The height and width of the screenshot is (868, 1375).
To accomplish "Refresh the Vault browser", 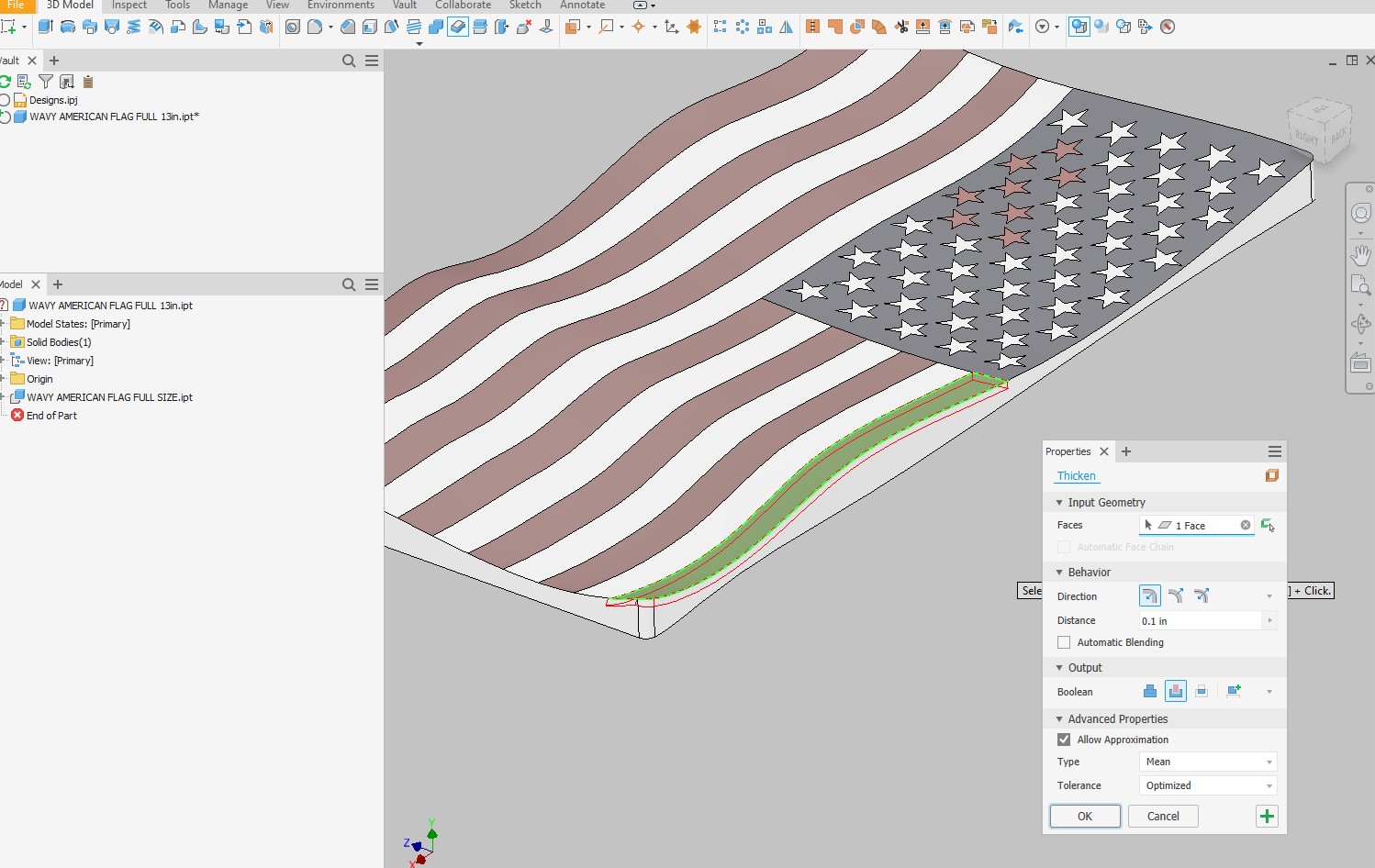I will click(x=6, y=82).
